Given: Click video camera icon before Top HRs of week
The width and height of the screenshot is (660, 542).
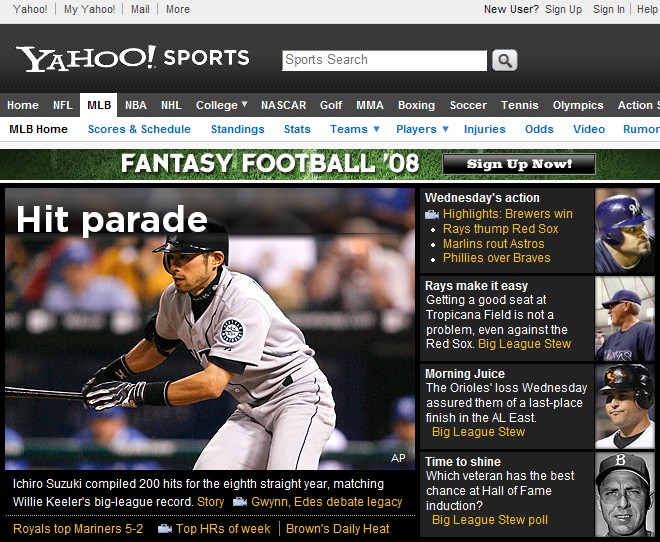Looking at the screenshot, I should [x=165, y=529].
